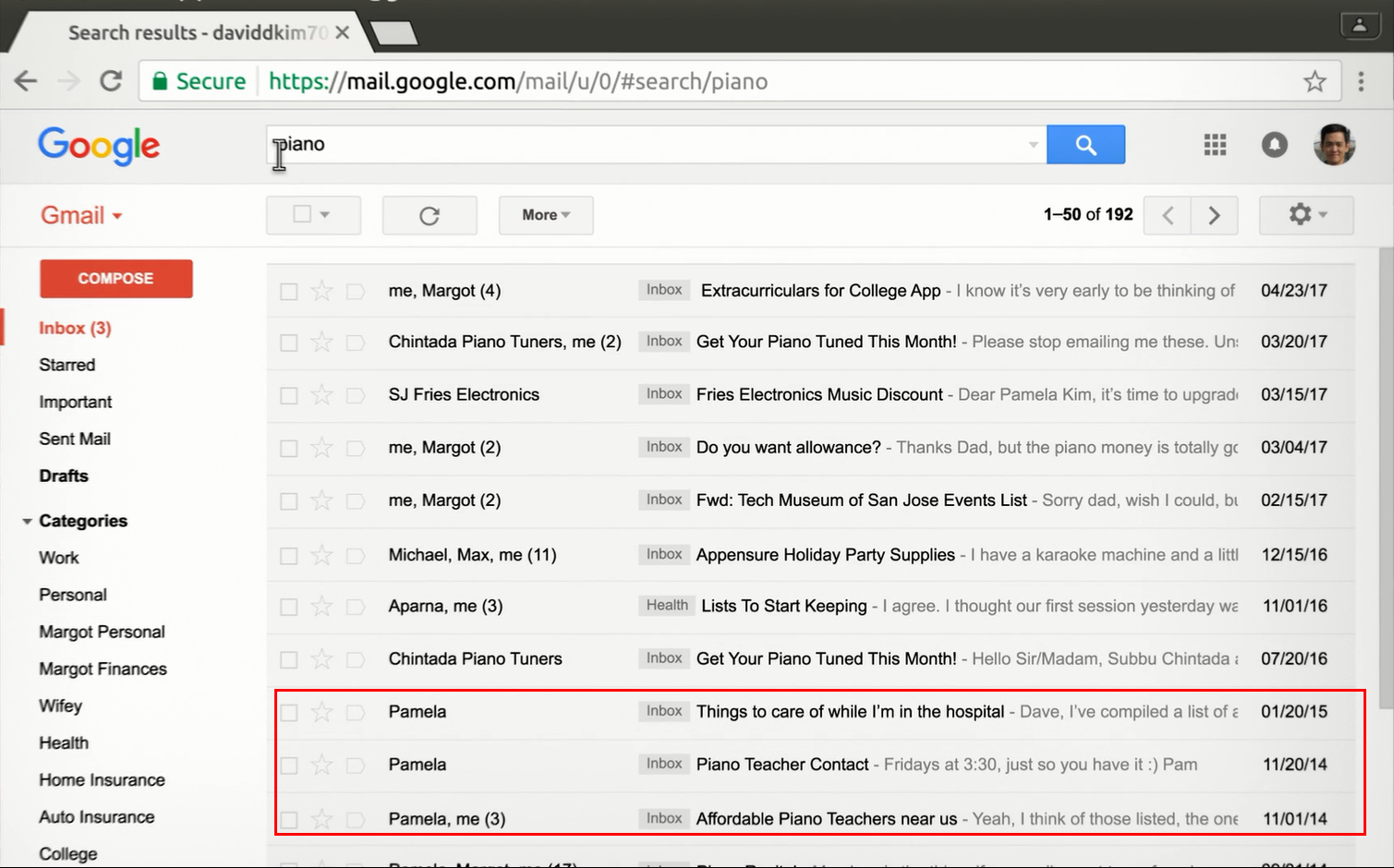Reload the page in the browser

pyautogui.click(x=111, y=81)
